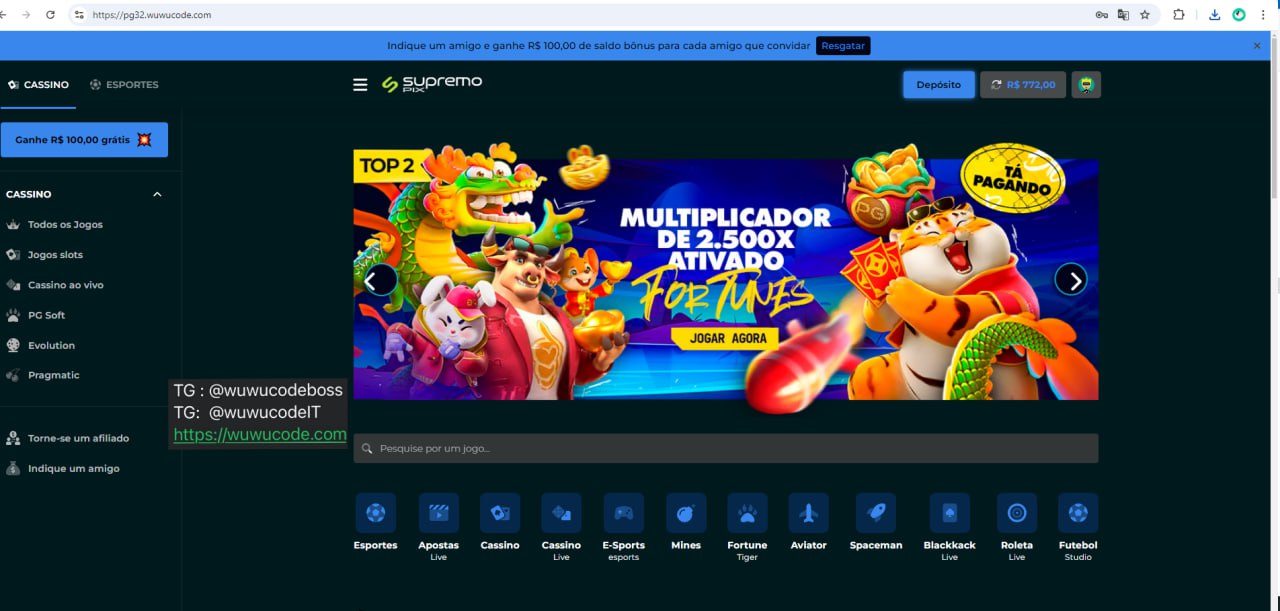Select the Fortune Tiger paw icon
1280x611 pixels.
coord(747,513)
